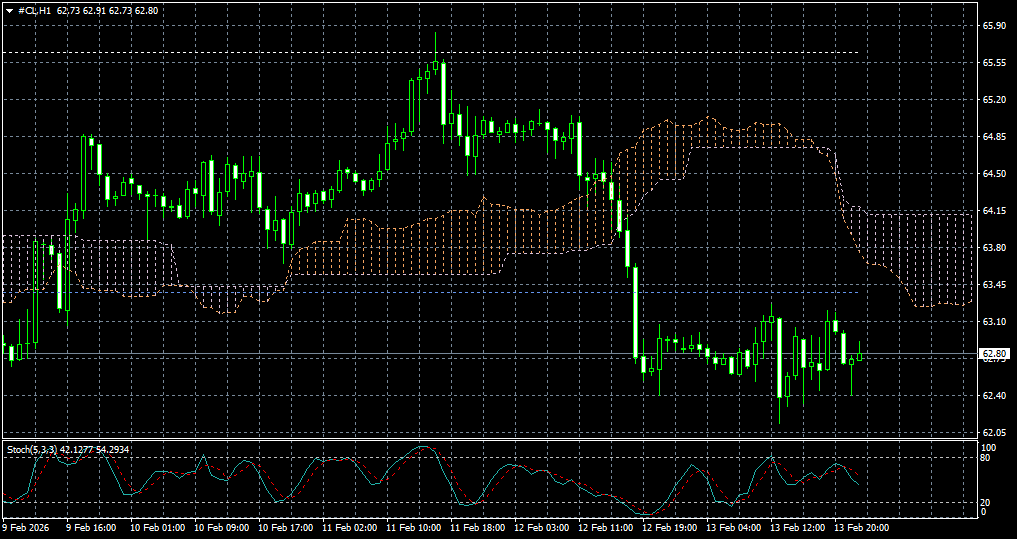Click the 10 Feb 01:00 time label

pos(158,528)
